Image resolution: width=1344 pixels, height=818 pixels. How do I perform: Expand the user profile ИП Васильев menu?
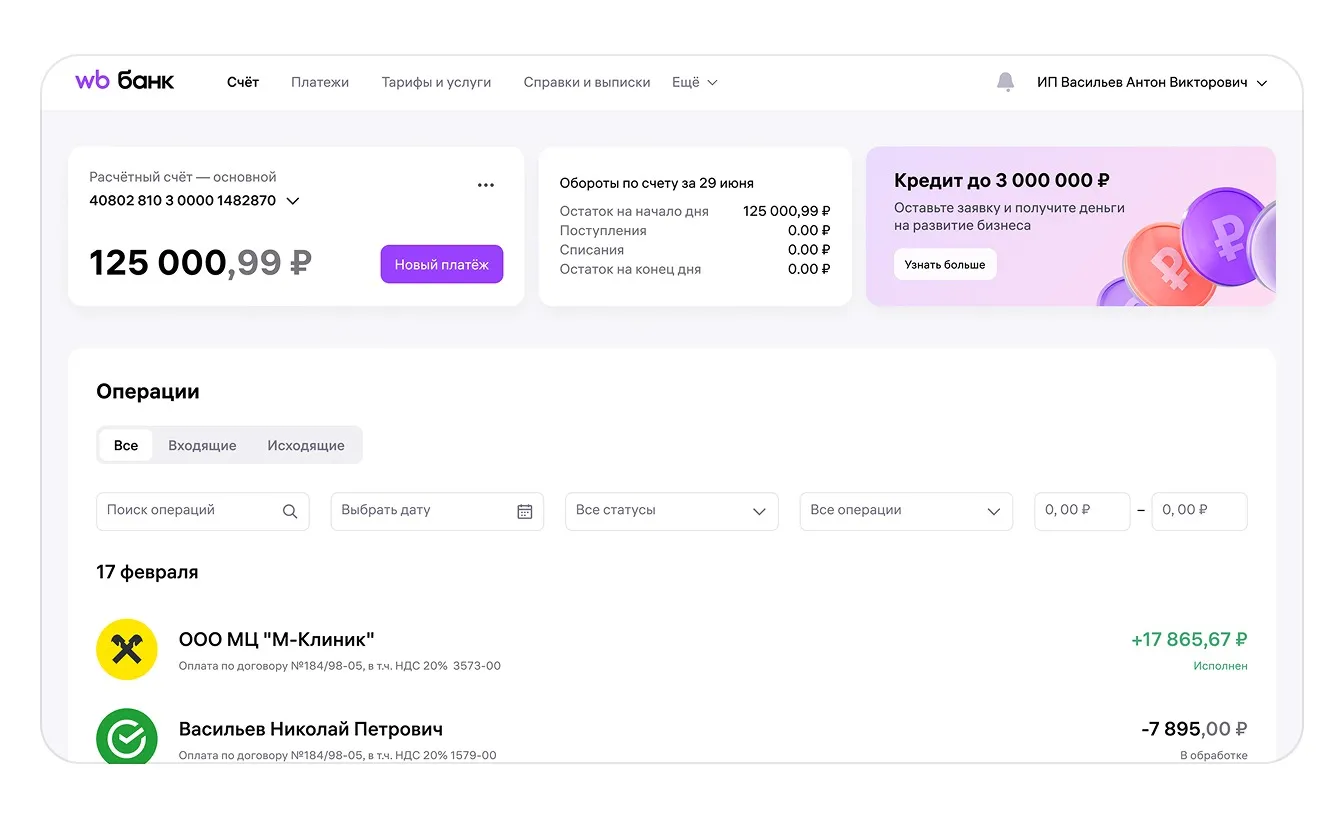1152,83
